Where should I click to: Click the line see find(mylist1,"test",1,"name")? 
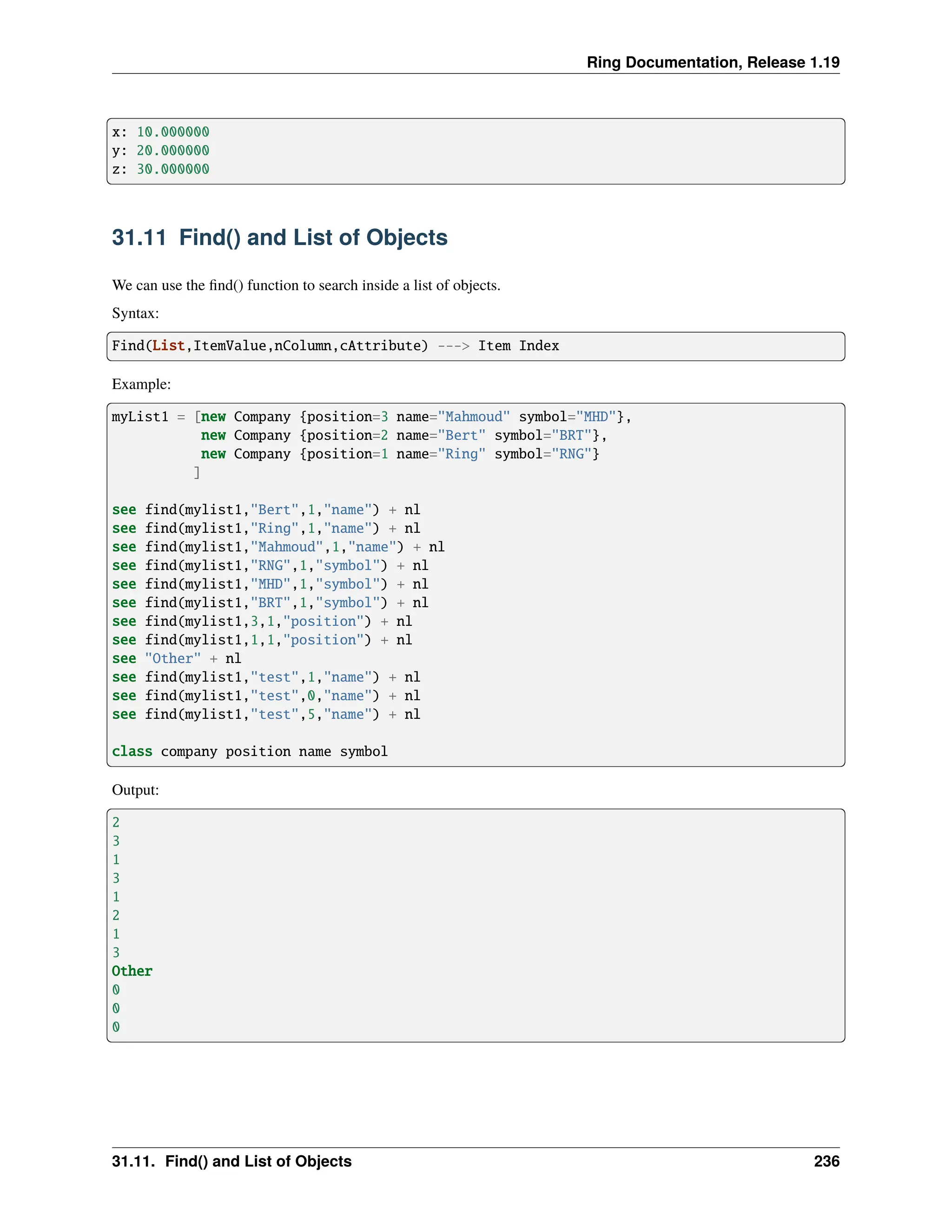(x=266, y=677)
